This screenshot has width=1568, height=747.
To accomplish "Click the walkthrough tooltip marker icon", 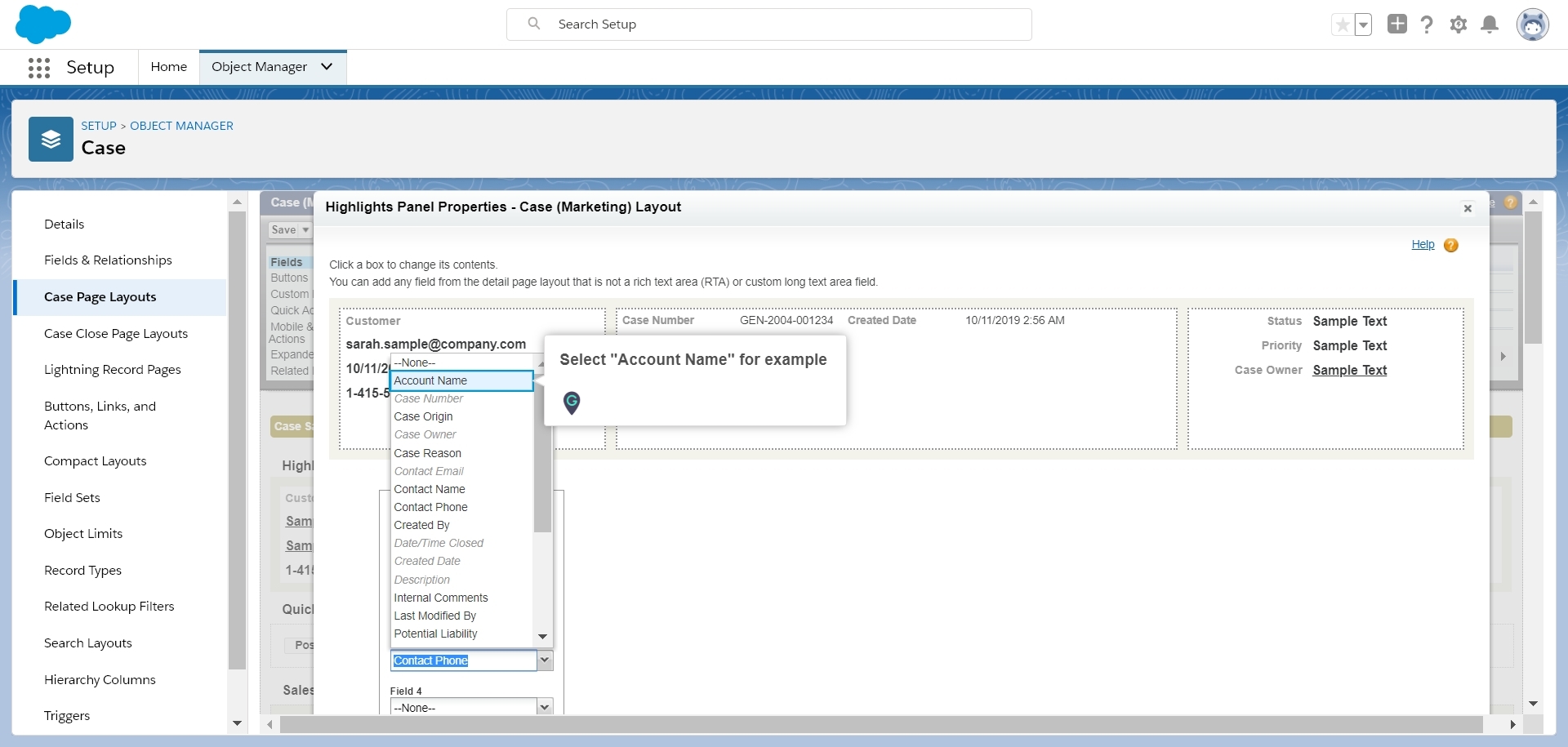I will [572, 402].
